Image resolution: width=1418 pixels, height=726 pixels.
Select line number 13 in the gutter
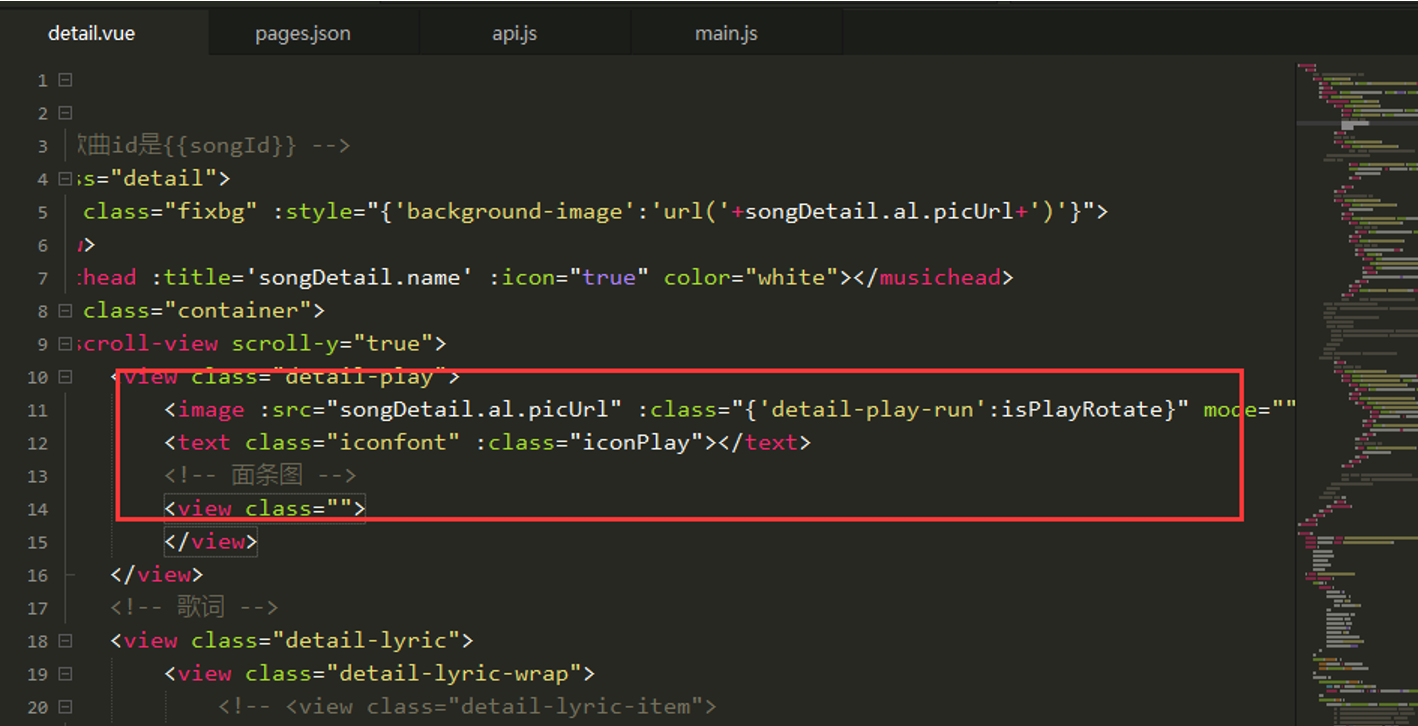[x=37, y=476]
